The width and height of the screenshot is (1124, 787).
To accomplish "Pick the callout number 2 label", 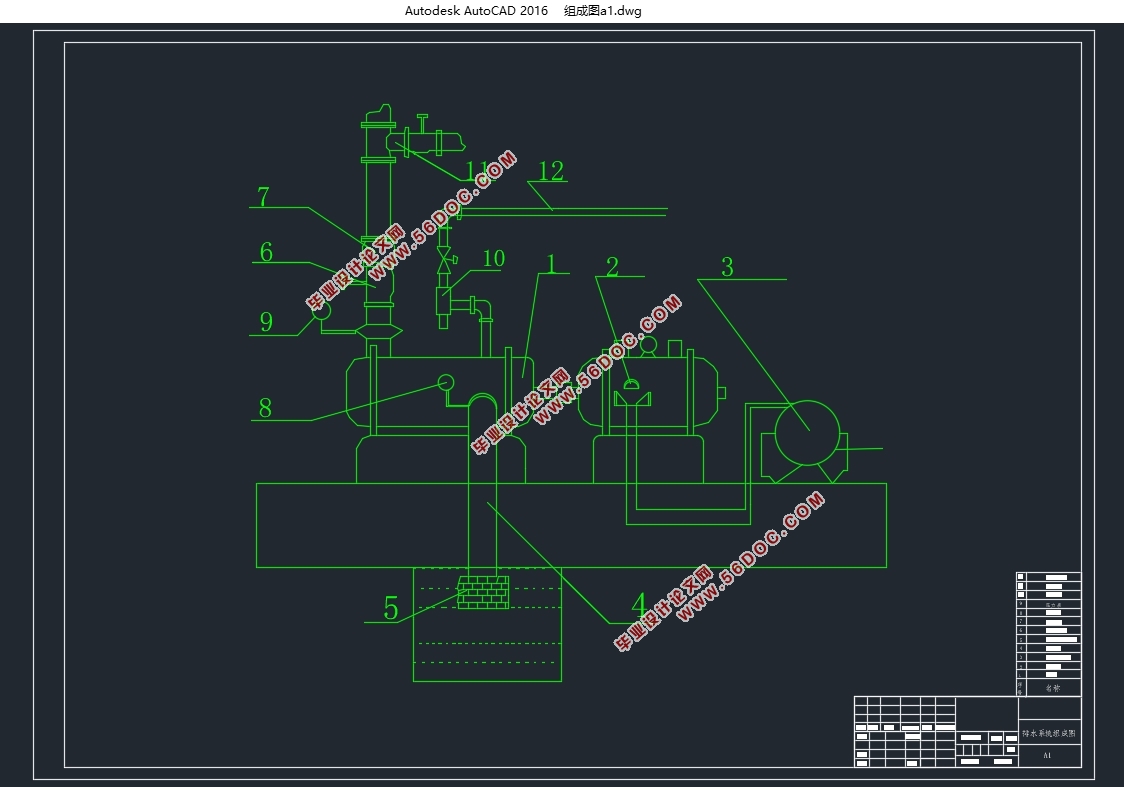I will click(x=612, y=267).
